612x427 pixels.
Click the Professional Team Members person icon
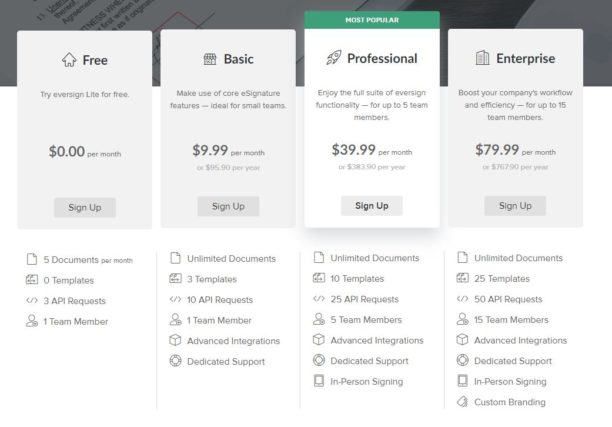tap(319, 320)
